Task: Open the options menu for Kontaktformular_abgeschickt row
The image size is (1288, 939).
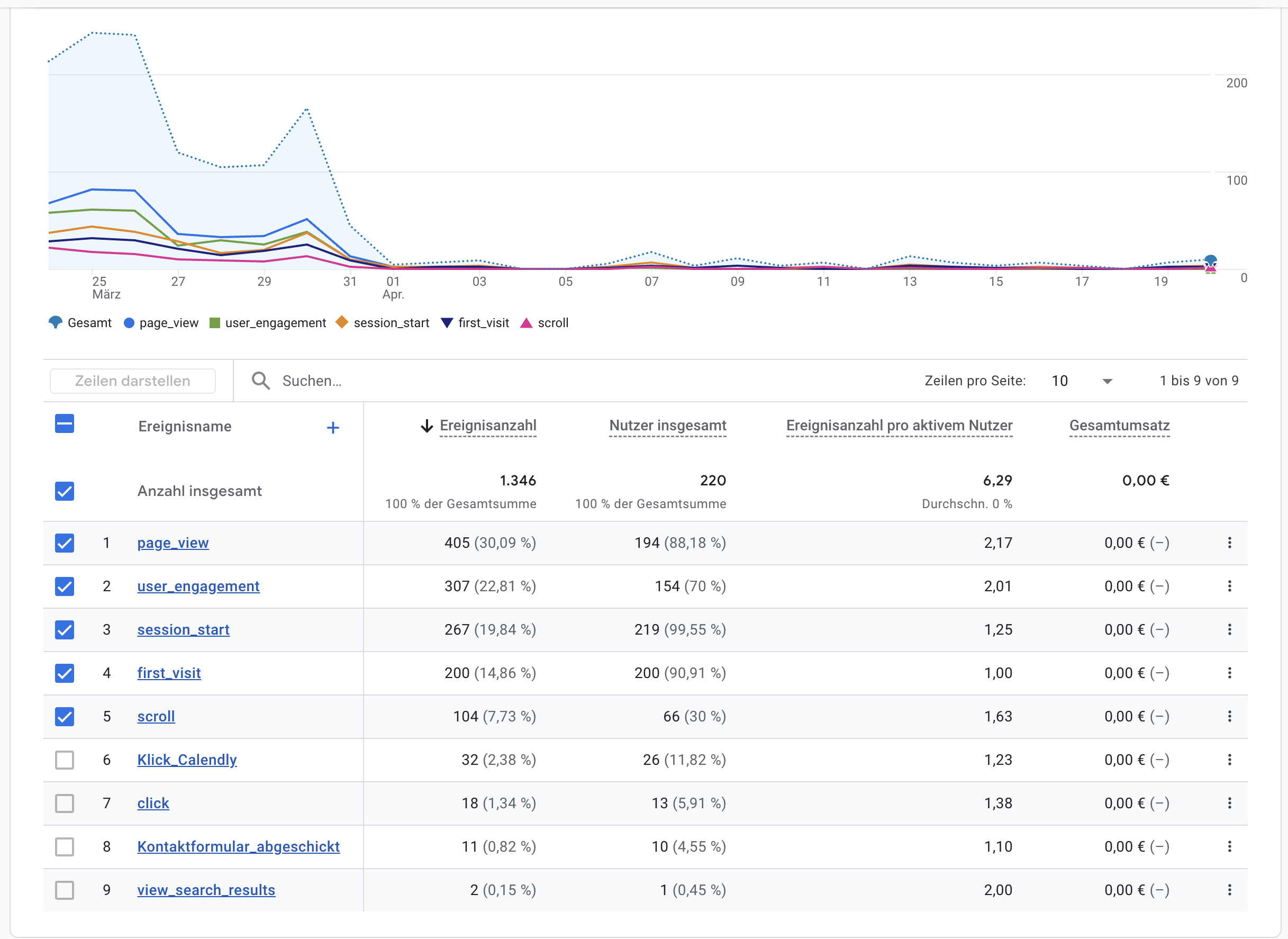Action: click(1230, 846)
